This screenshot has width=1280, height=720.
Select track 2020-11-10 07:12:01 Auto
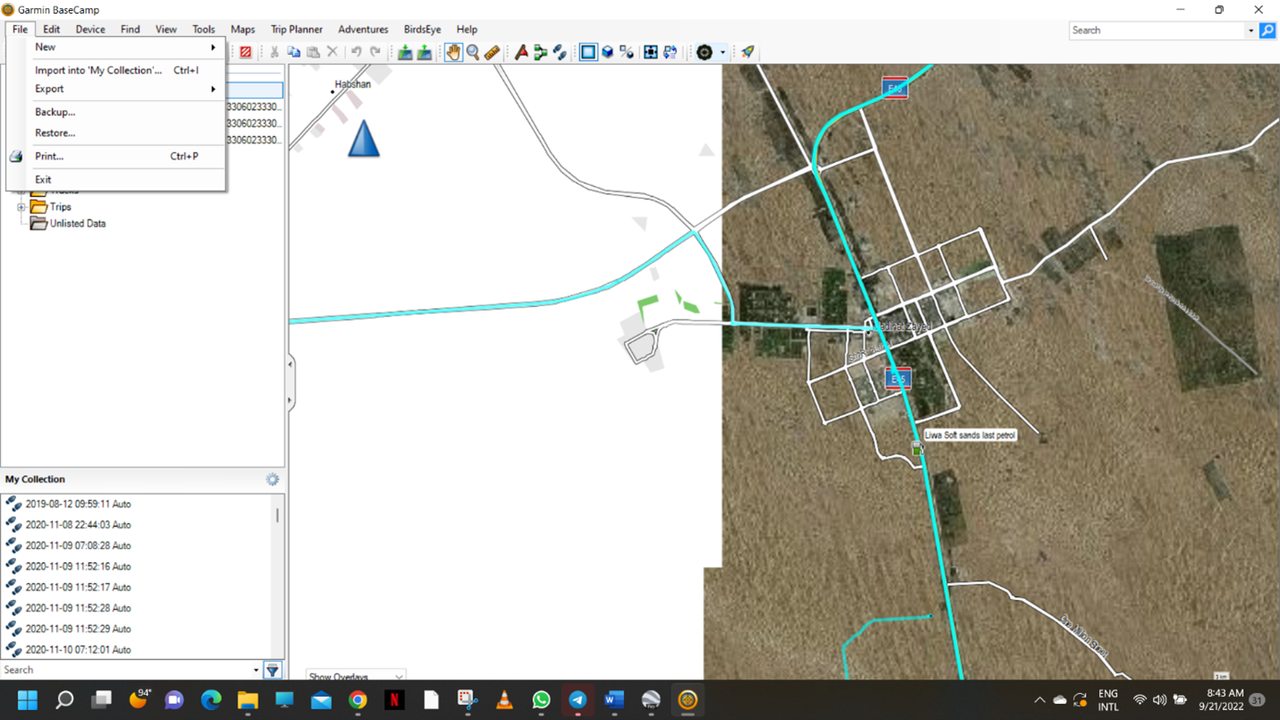[x=78, y=650]
